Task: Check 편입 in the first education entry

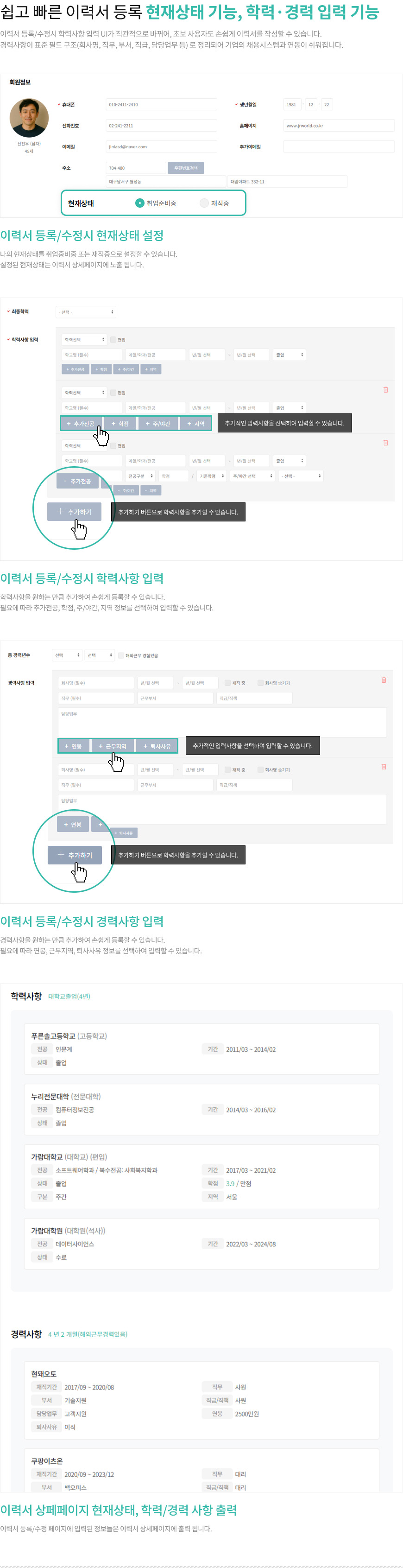Action: point(113,340)
